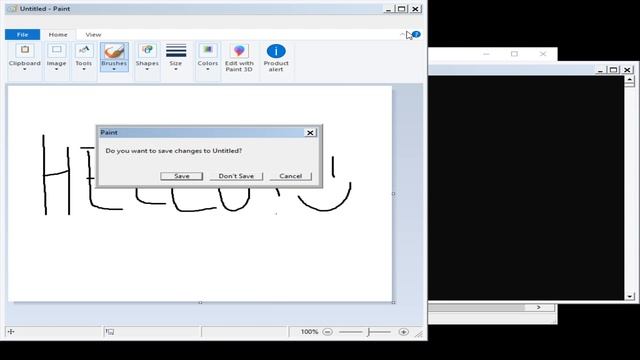Open the Size line thickness menu

point(176,58)
